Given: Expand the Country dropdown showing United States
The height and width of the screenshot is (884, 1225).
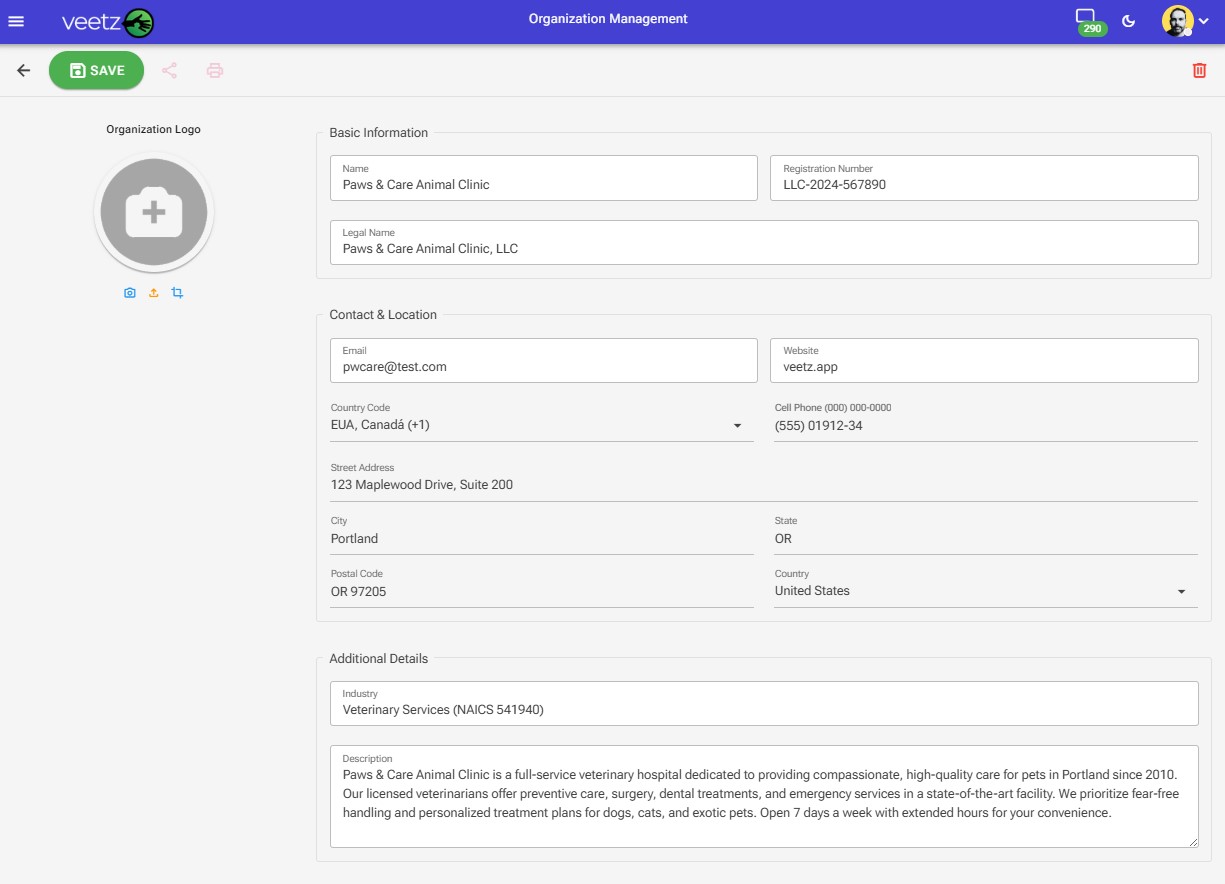Looking at the screenshot, I should pyautogui.click(x=1182, y=591).
